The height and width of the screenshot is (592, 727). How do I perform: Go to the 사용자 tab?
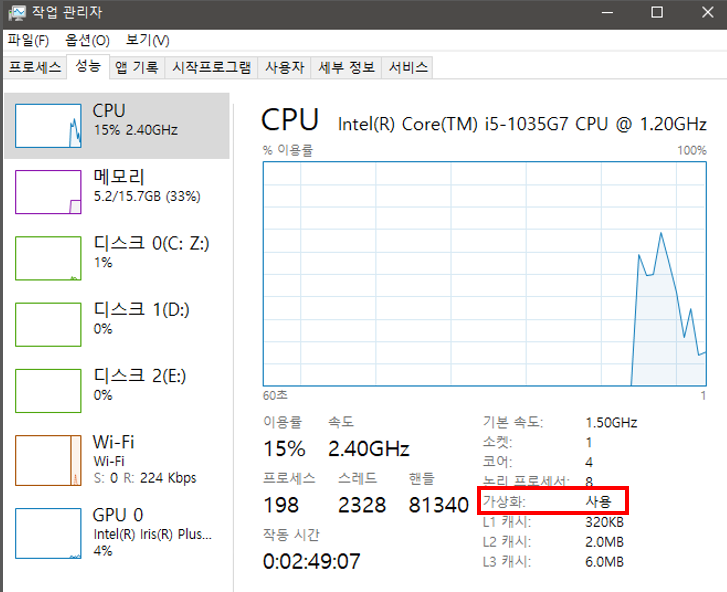284,68
